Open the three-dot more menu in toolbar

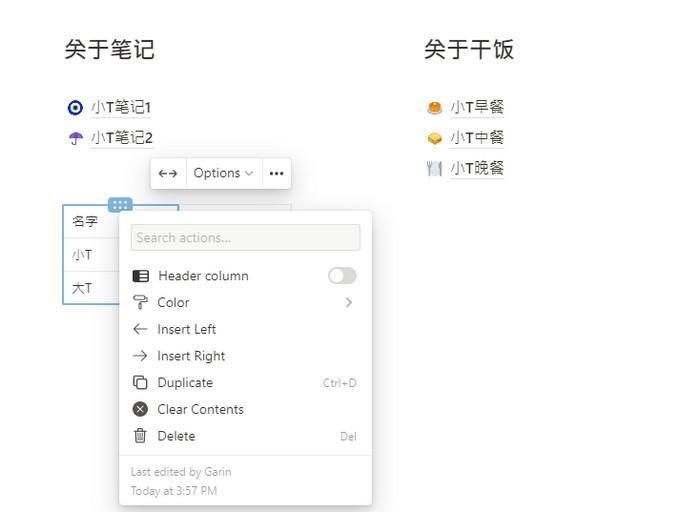pos(277,173)
